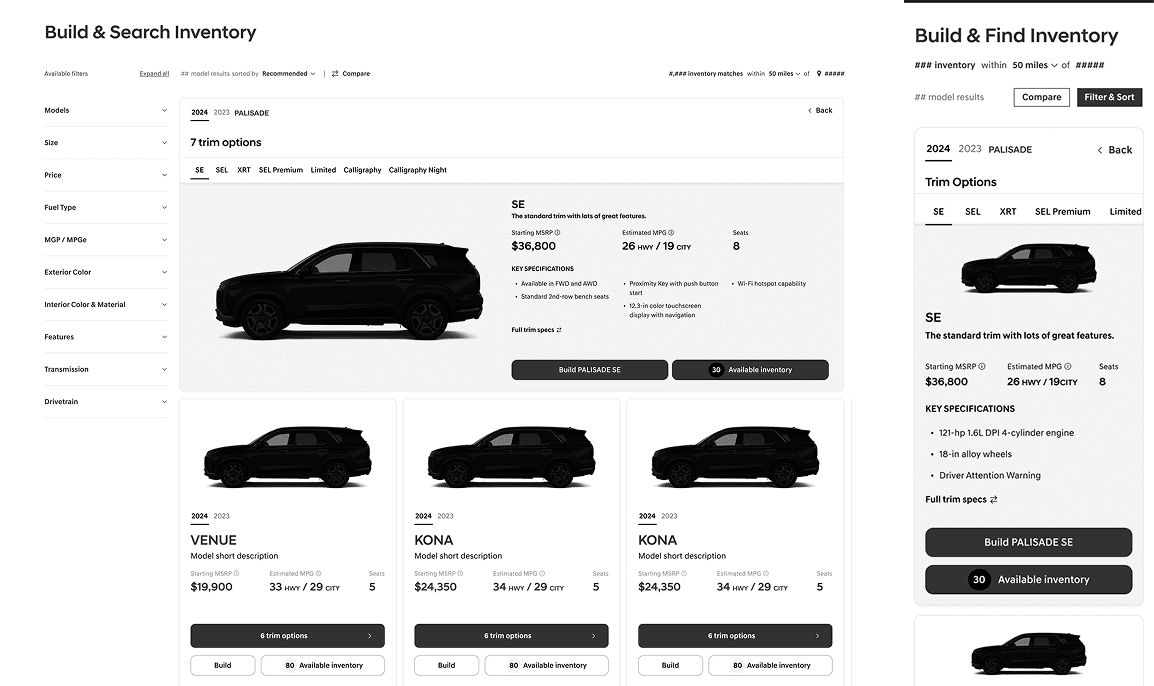This screenshot has width=1154, height=686.
Task: Click the $19,900 price on VENUE card
Action: pyautogui.click(x=211, y=587)
